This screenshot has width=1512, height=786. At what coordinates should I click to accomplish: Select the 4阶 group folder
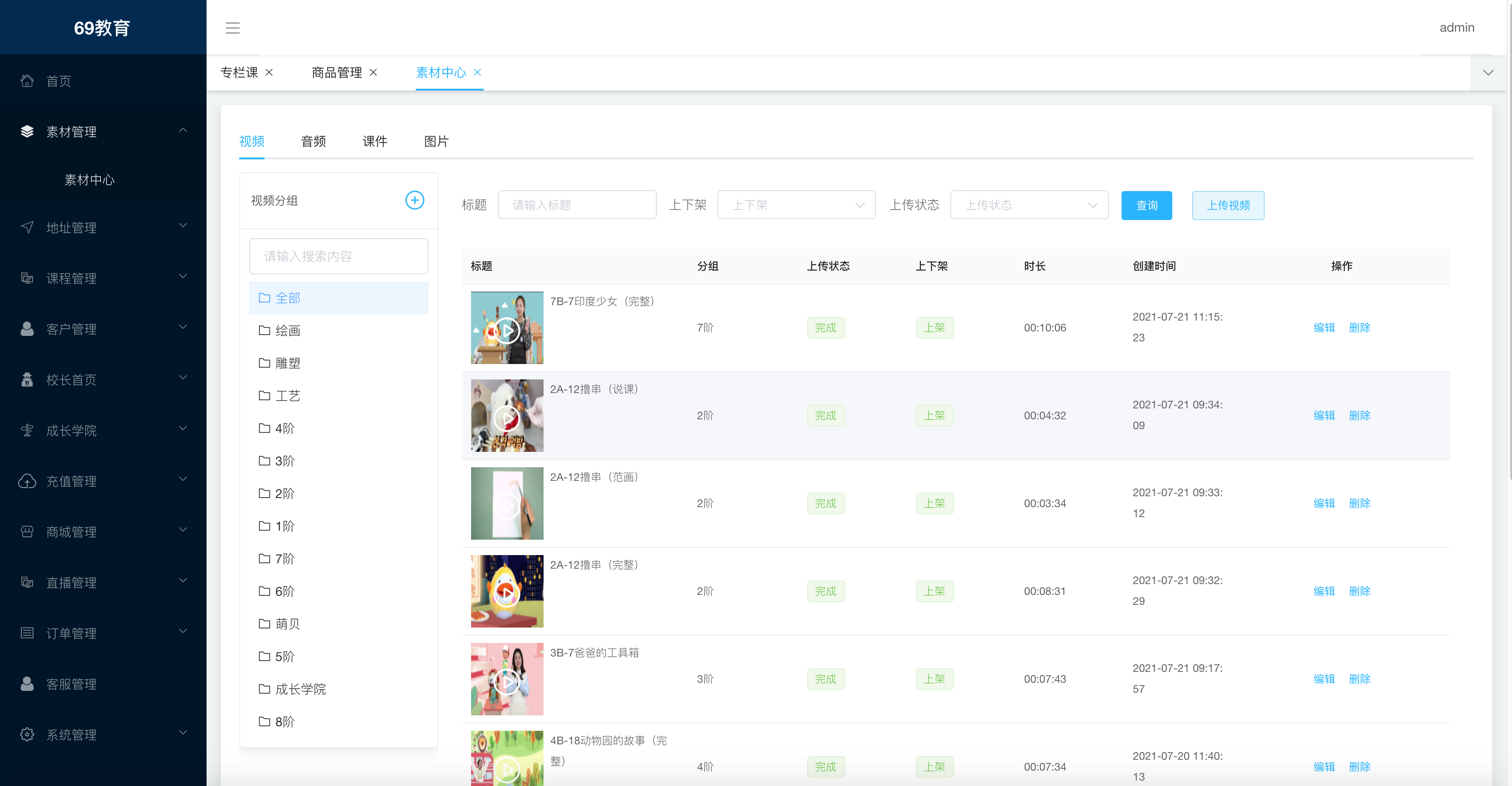339,429
